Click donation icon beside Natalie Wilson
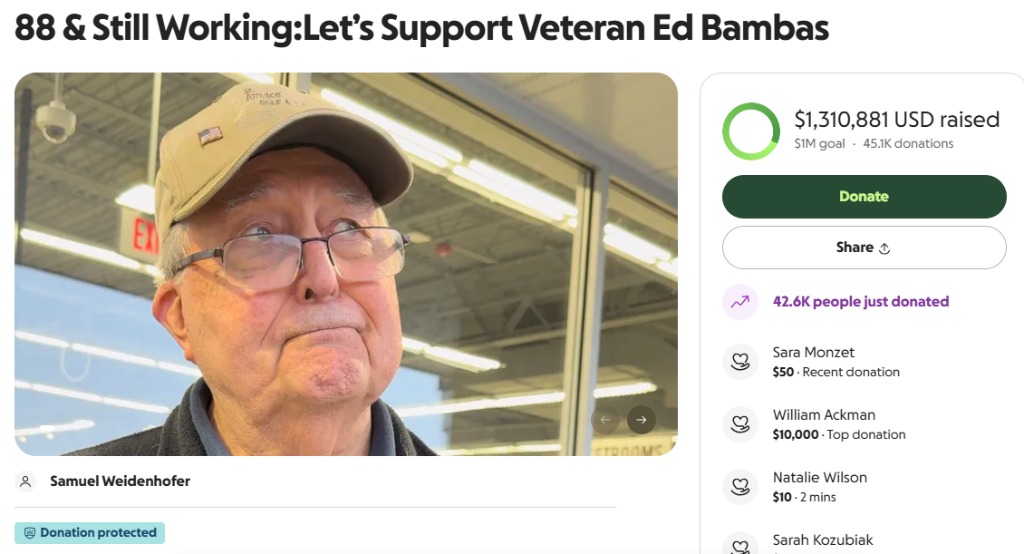 pos(740,487)
